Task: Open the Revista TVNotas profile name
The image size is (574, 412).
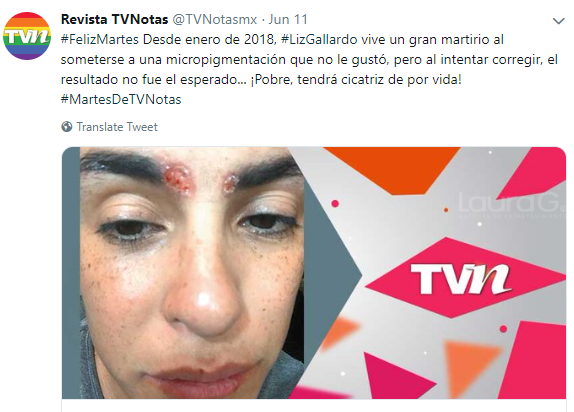Action: click(114, 19)
